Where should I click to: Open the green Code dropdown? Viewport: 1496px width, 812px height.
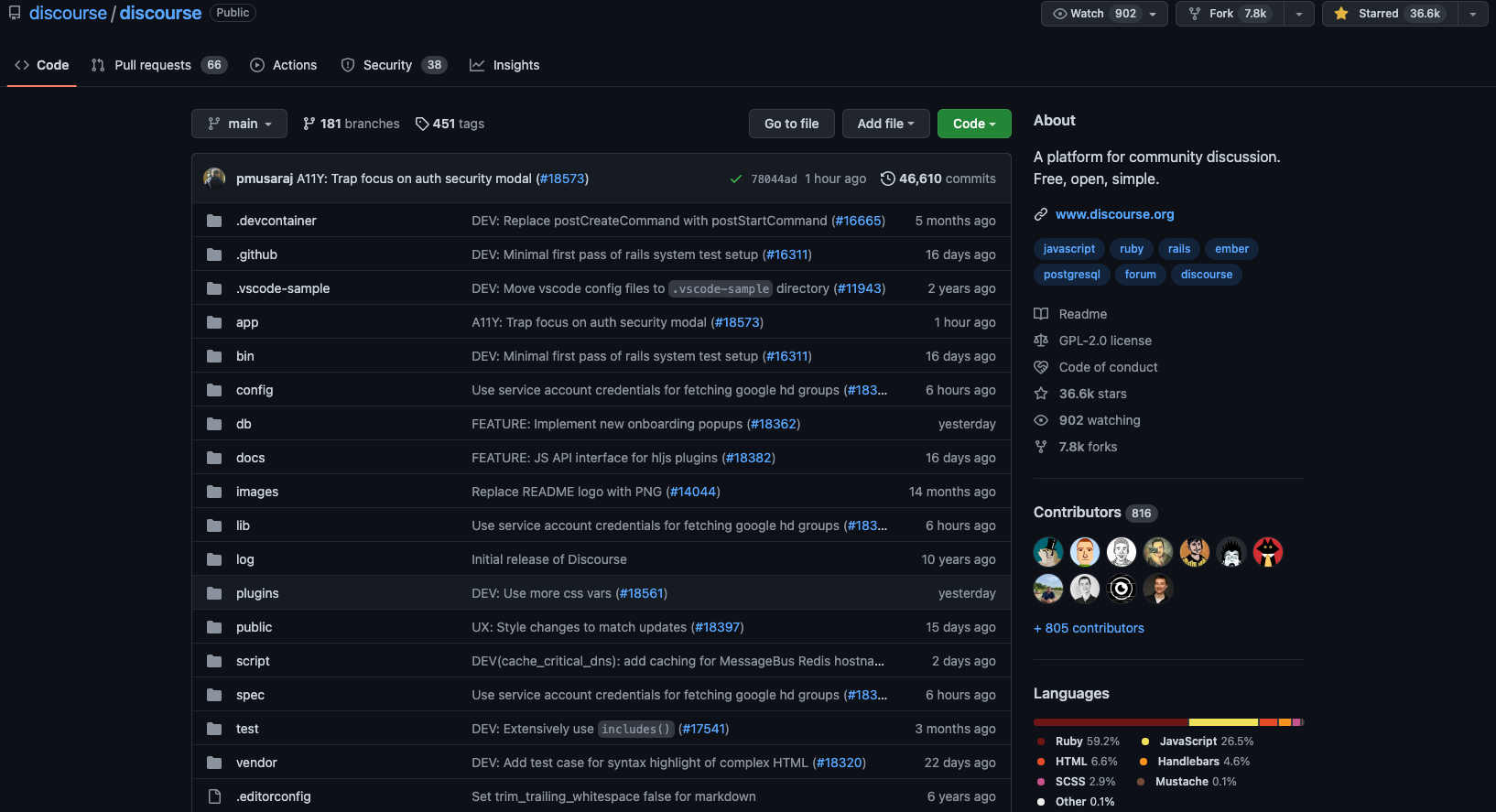click(974, 124)
